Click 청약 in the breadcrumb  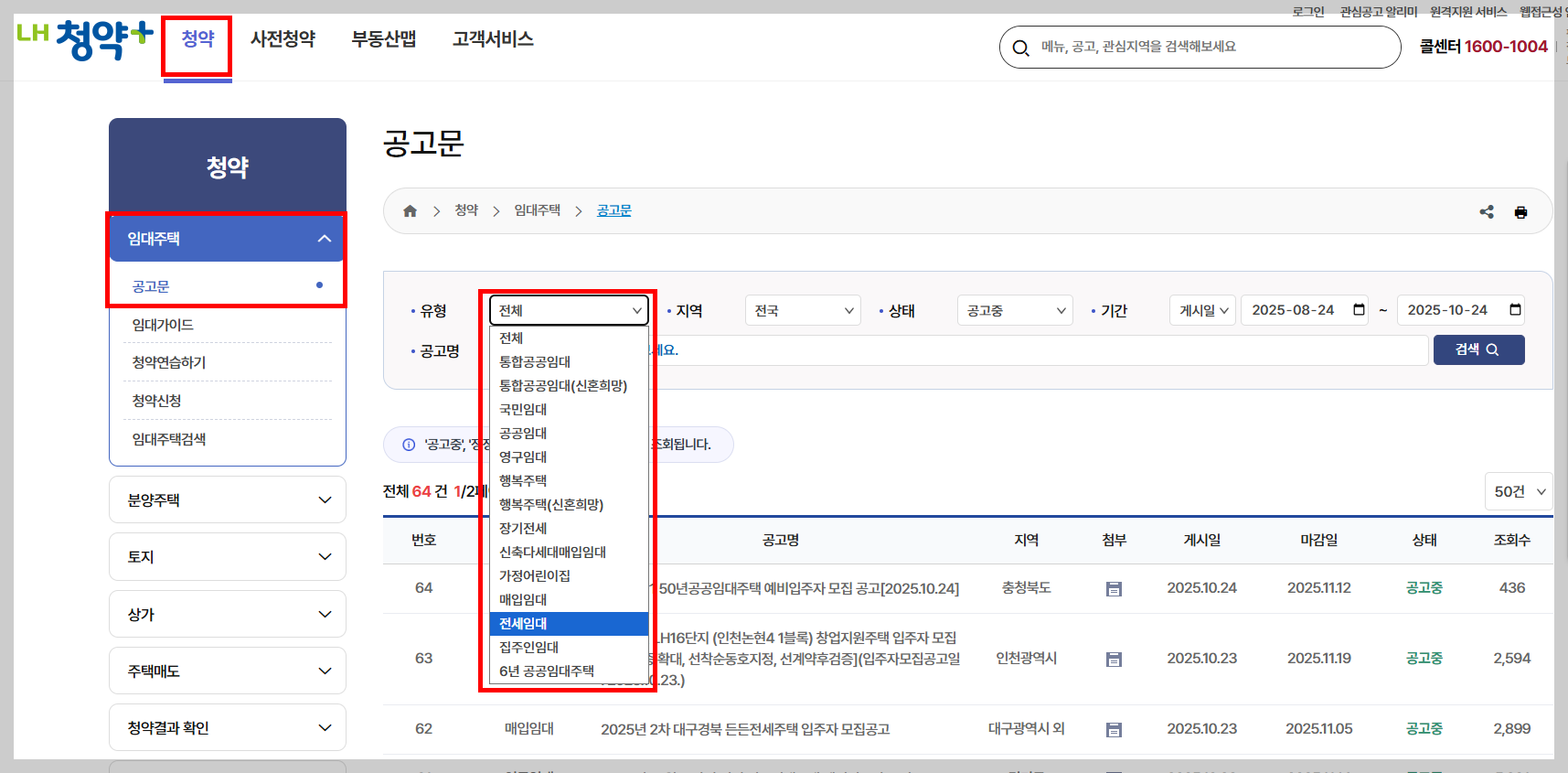[466, 210]
